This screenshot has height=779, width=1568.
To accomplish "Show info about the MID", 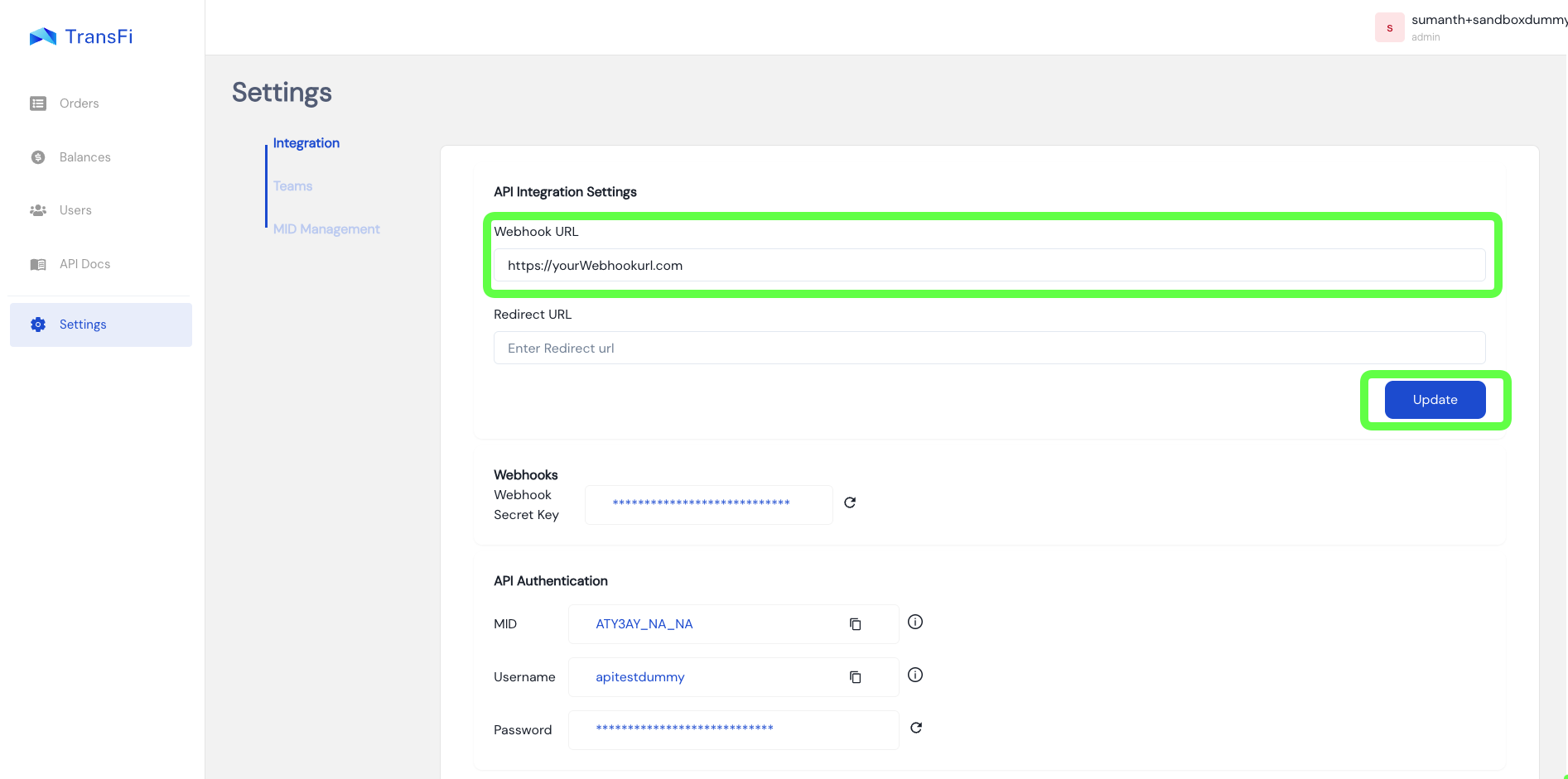I will pos(915,622).
